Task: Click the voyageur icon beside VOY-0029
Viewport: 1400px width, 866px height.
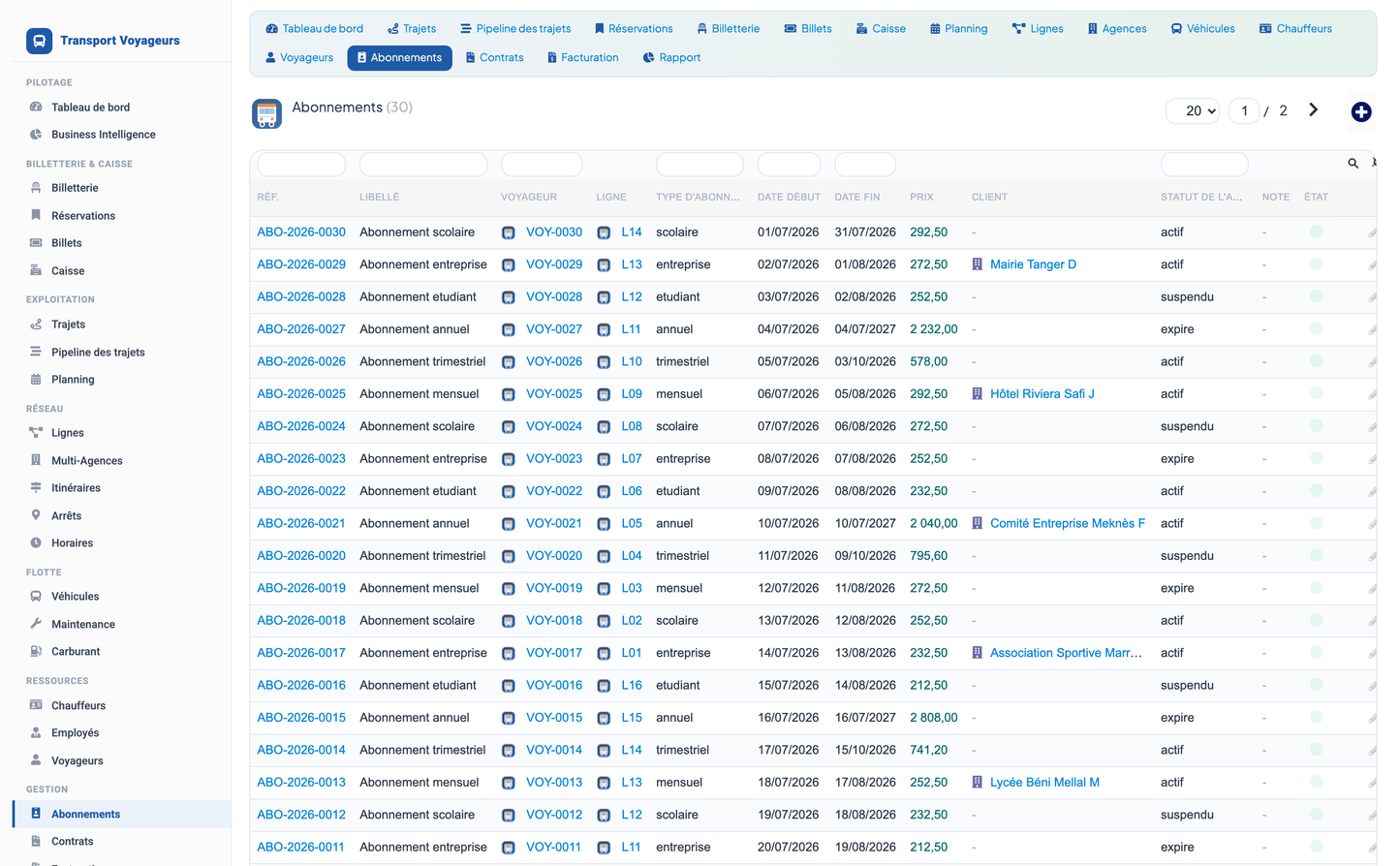Action: coord(509,264)
